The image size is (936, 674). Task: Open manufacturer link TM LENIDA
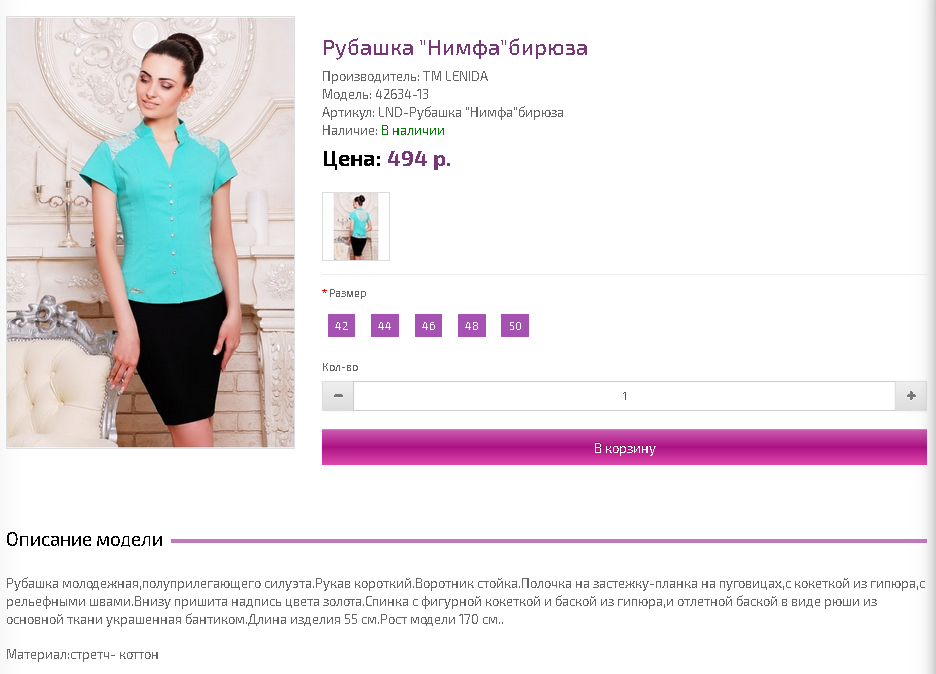click(x=455, y=76)
